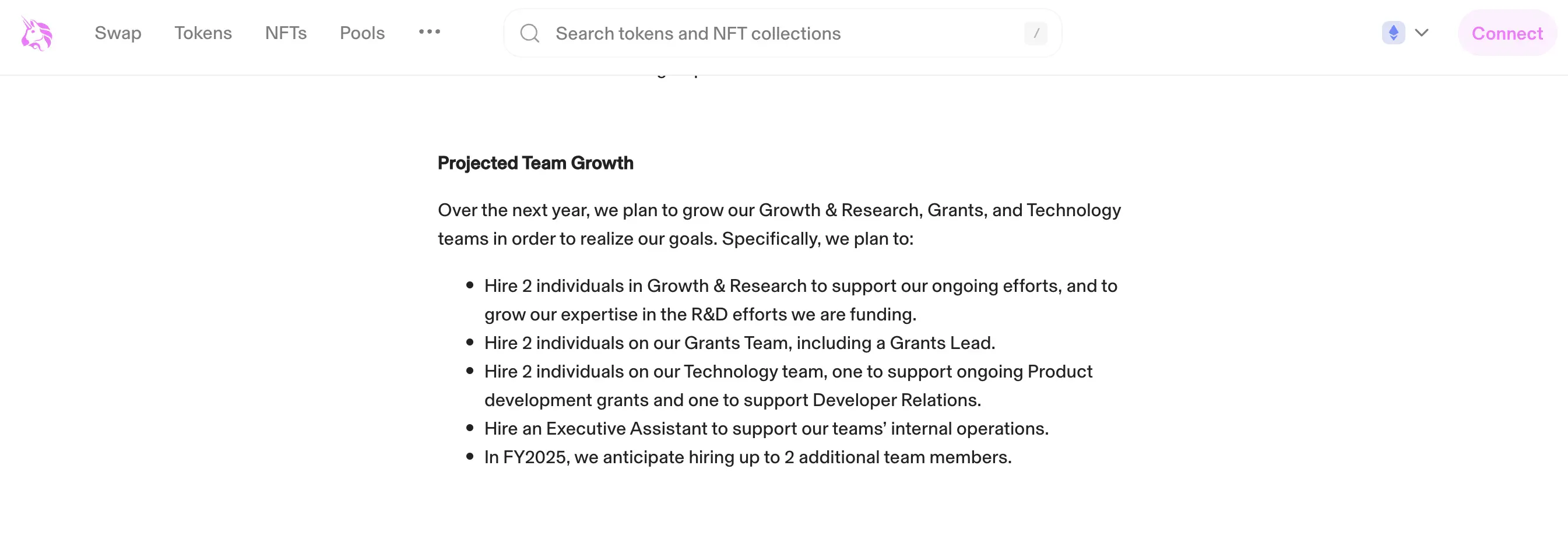This screenshot has width=1568, height=543.
Task: Click the Growth & Research hiring bullet text
Action: click(800, 300)
